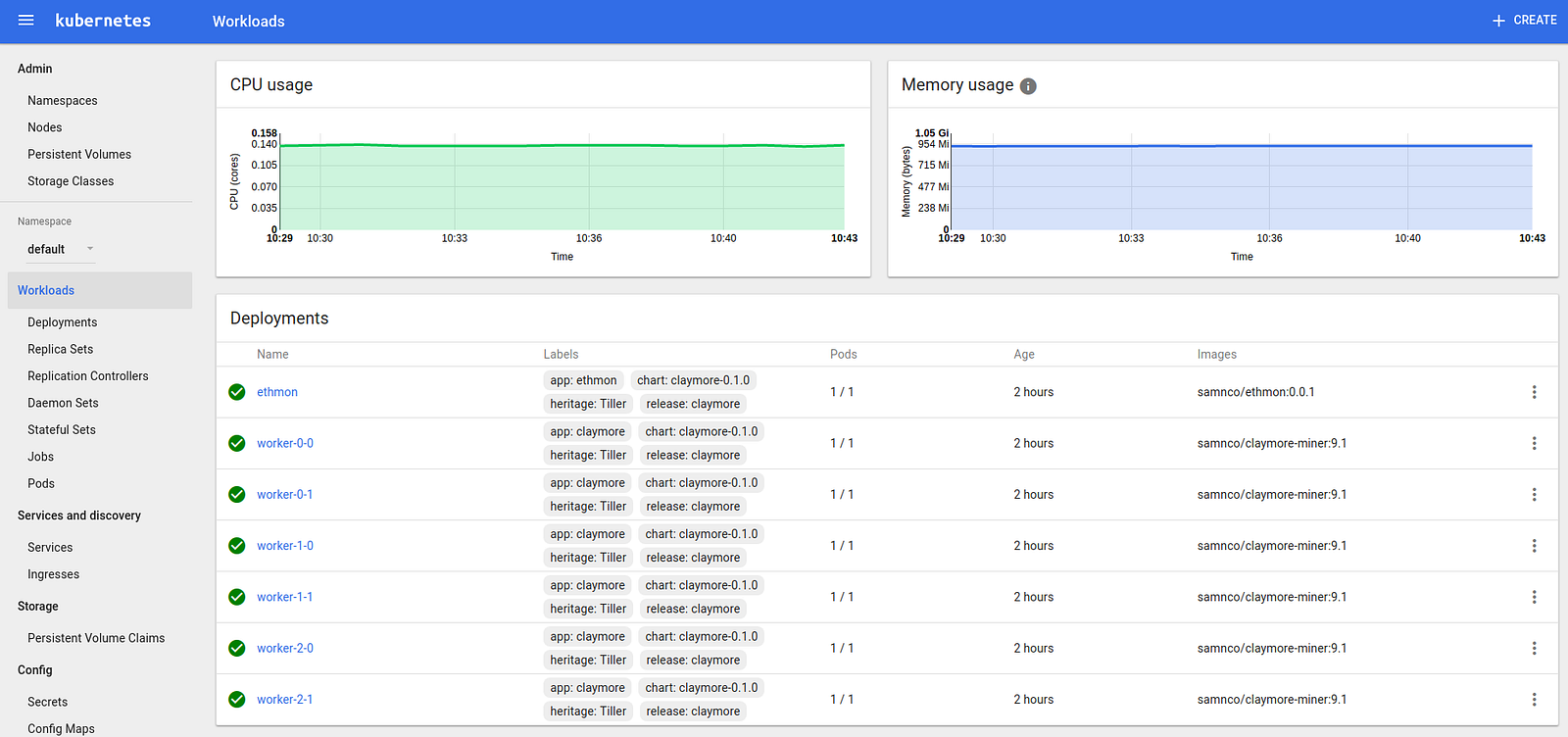Click green status check for worker-2-1
Screen dimensions: 1568x737
tap(237, 700)
